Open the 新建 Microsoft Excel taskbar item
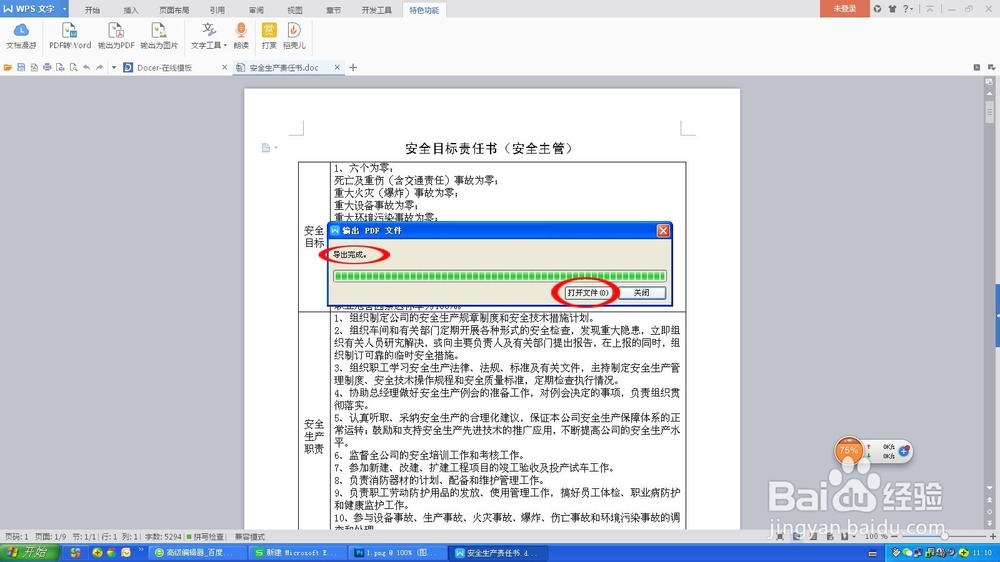Screen dimensions: 1000x562 pyautogui.click(x=298, y=552)
